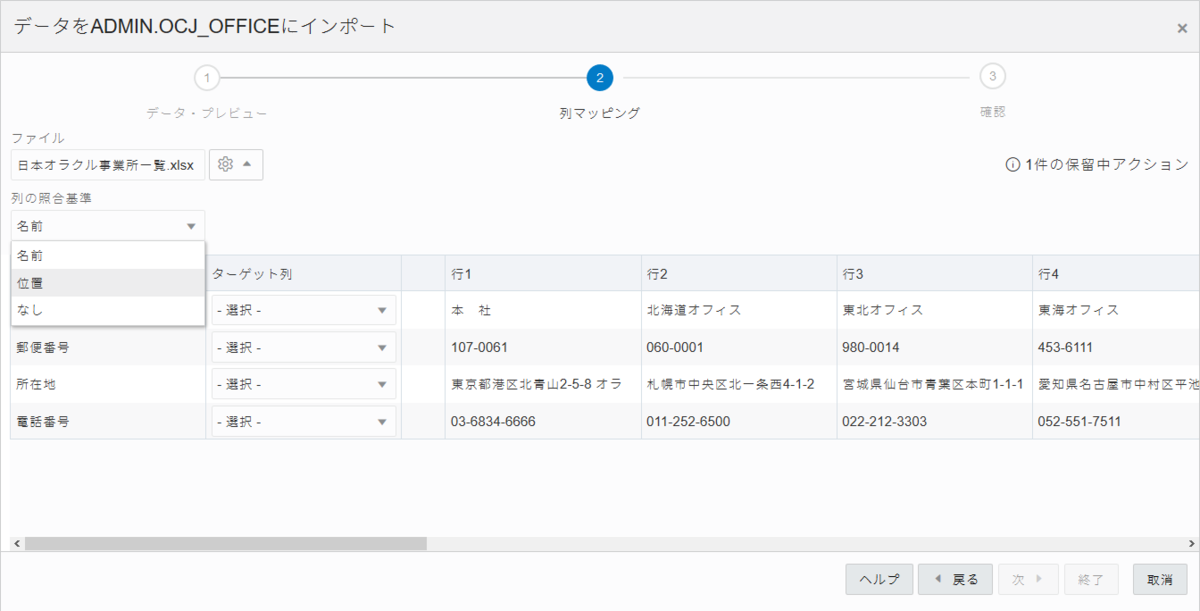Click postal code 060-0001 cell
This screenshot has width=1200, height=611.
coord(739,347)
